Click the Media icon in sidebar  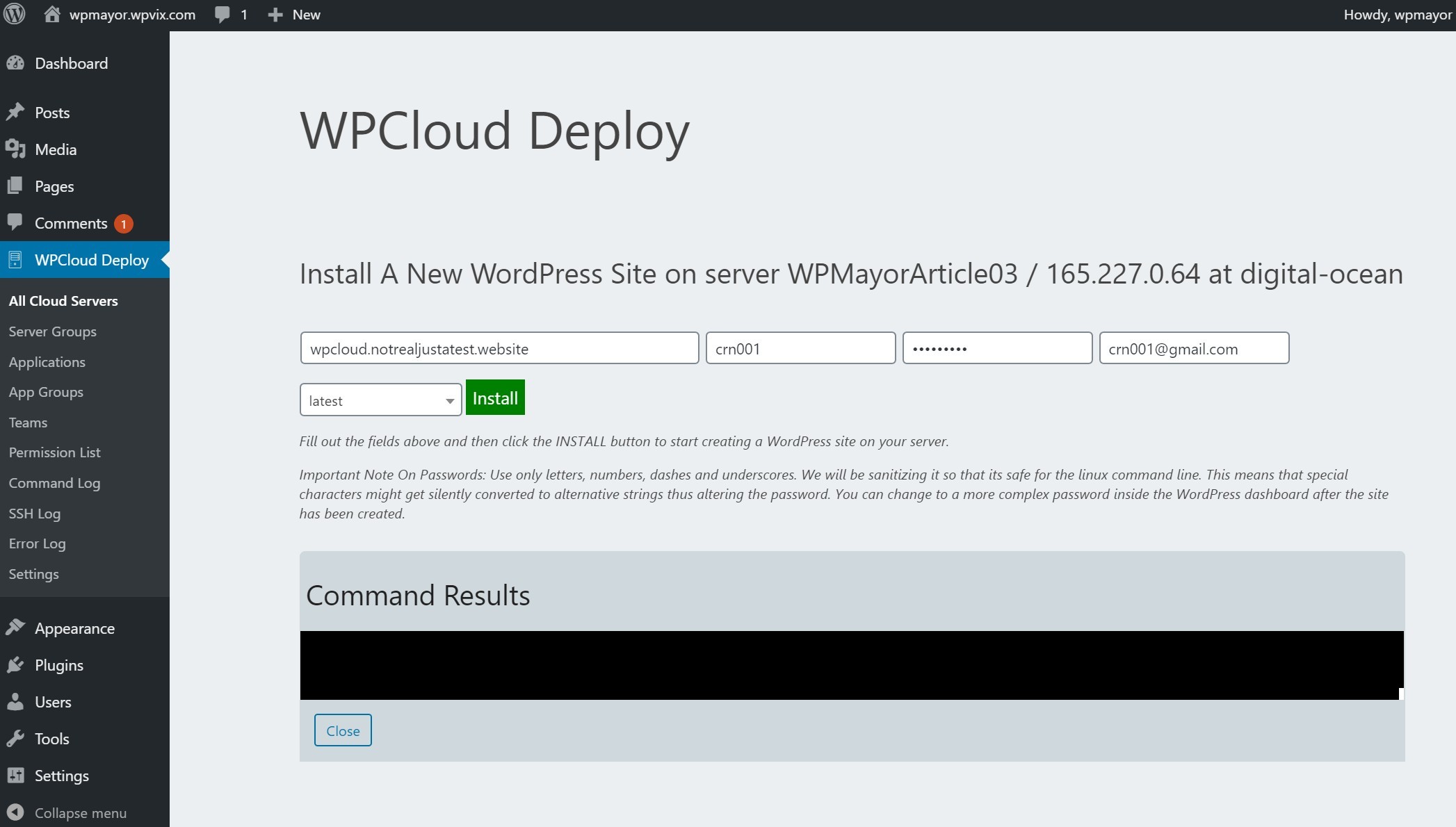15,149
